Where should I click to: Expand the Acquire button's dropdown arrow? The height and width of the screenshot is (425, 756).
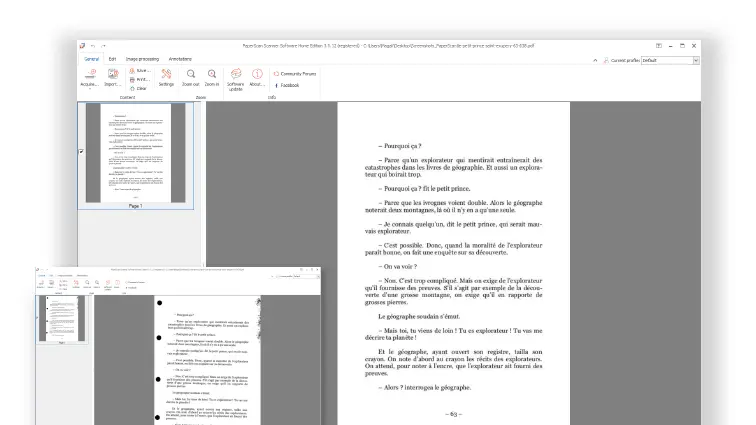coord(90,89)
